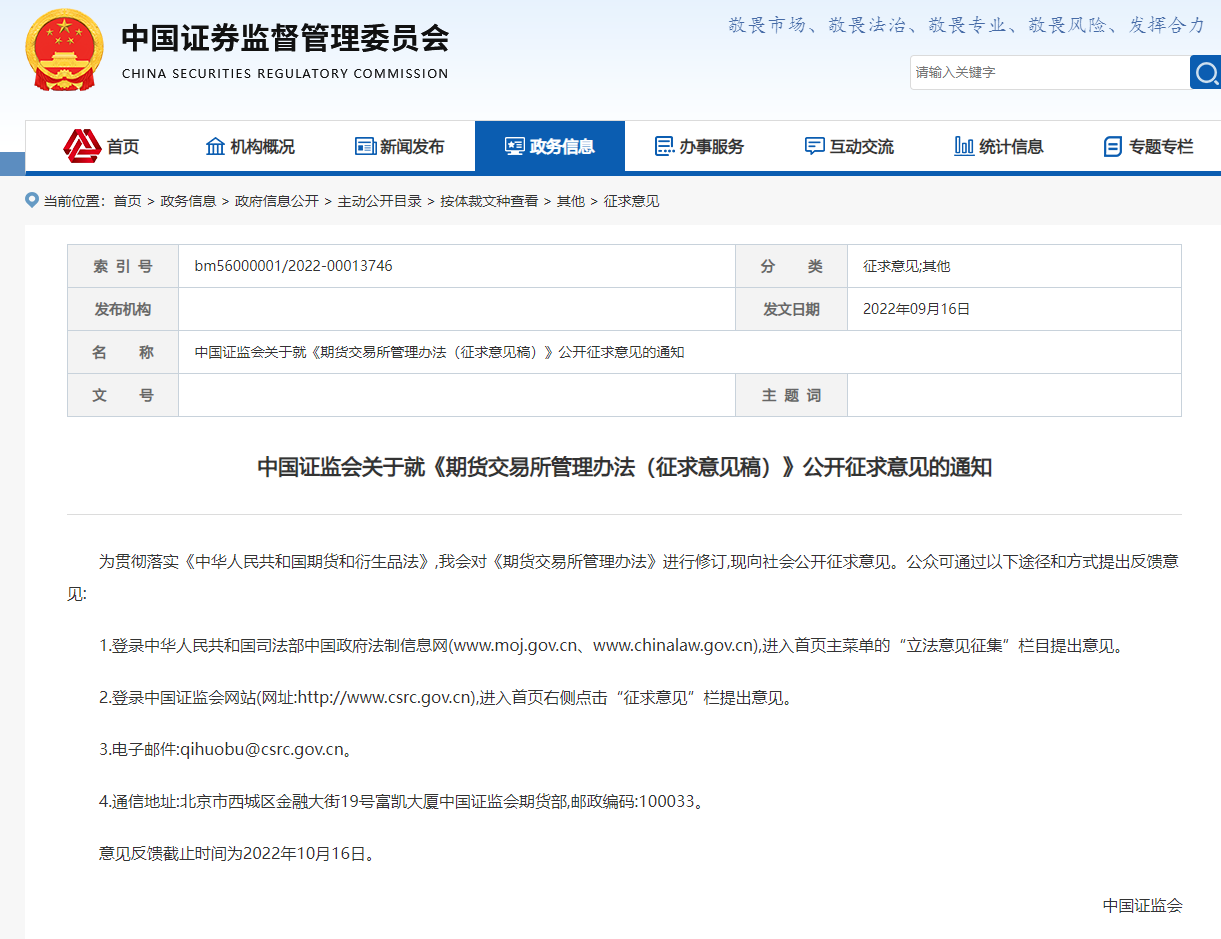This screenshot has width=1221, height=939.
Task: Open the 征求意见 breadcrumb link
Action: (x=629, y=201)
